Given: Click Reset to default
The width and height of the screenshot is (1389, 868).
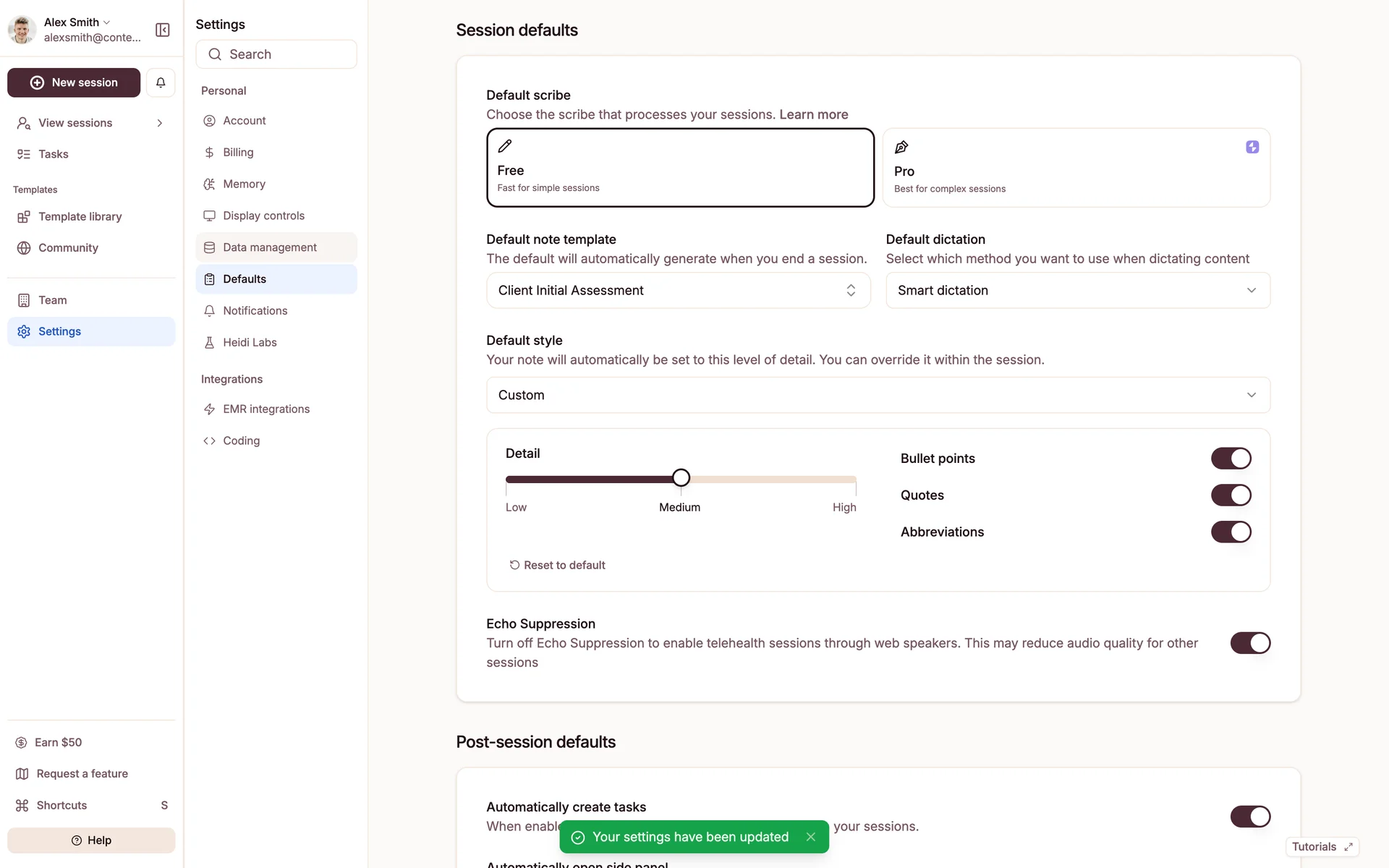Looking at the screenshot, I should (x=557, y=565).
